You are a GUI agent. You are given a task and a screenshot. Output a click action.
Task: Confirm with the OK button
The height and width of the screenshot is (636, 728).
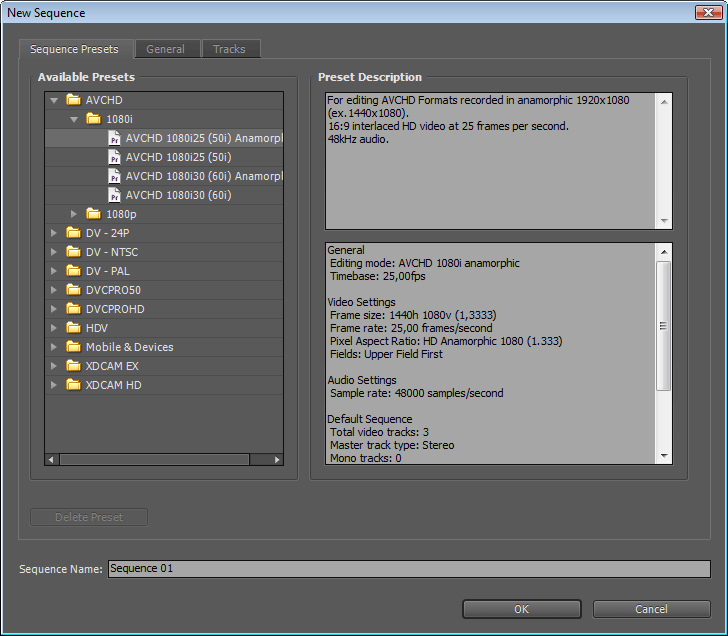click(x=521, y=609)
